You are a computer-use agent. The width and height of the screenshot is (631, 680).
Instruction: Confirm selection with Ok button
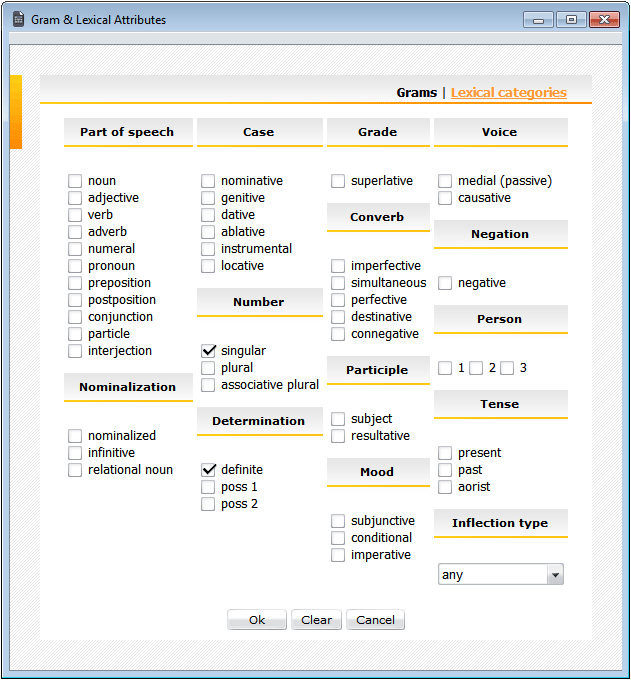[x=257, y=620]
